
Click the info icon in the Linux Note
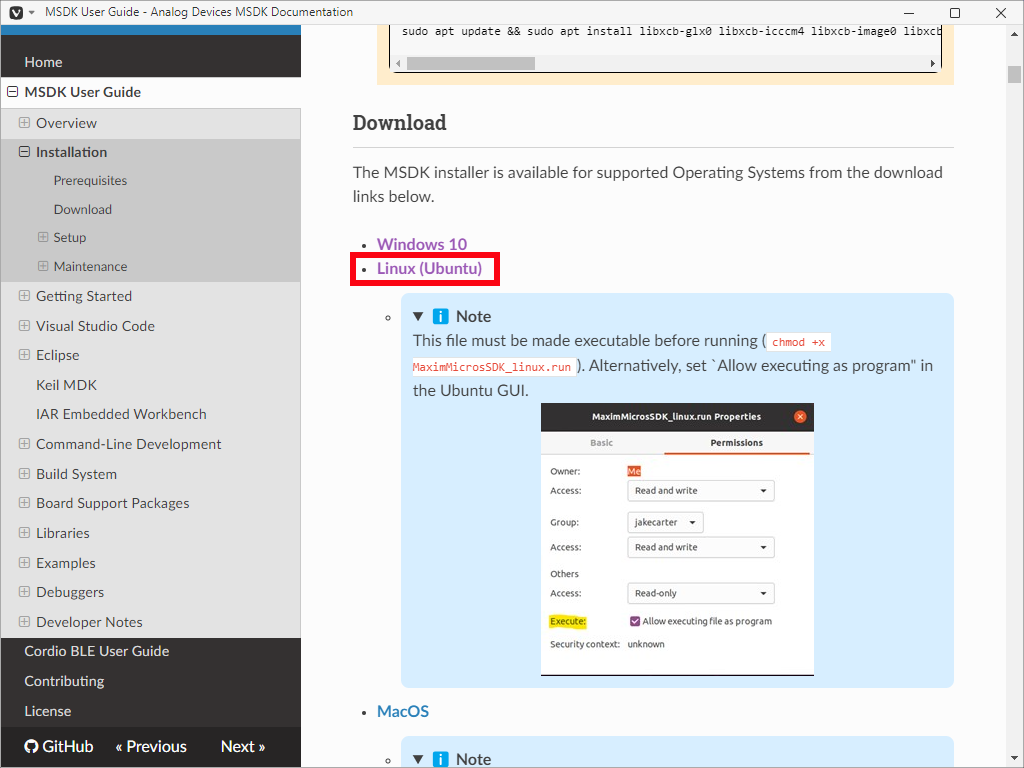(441, 317)
